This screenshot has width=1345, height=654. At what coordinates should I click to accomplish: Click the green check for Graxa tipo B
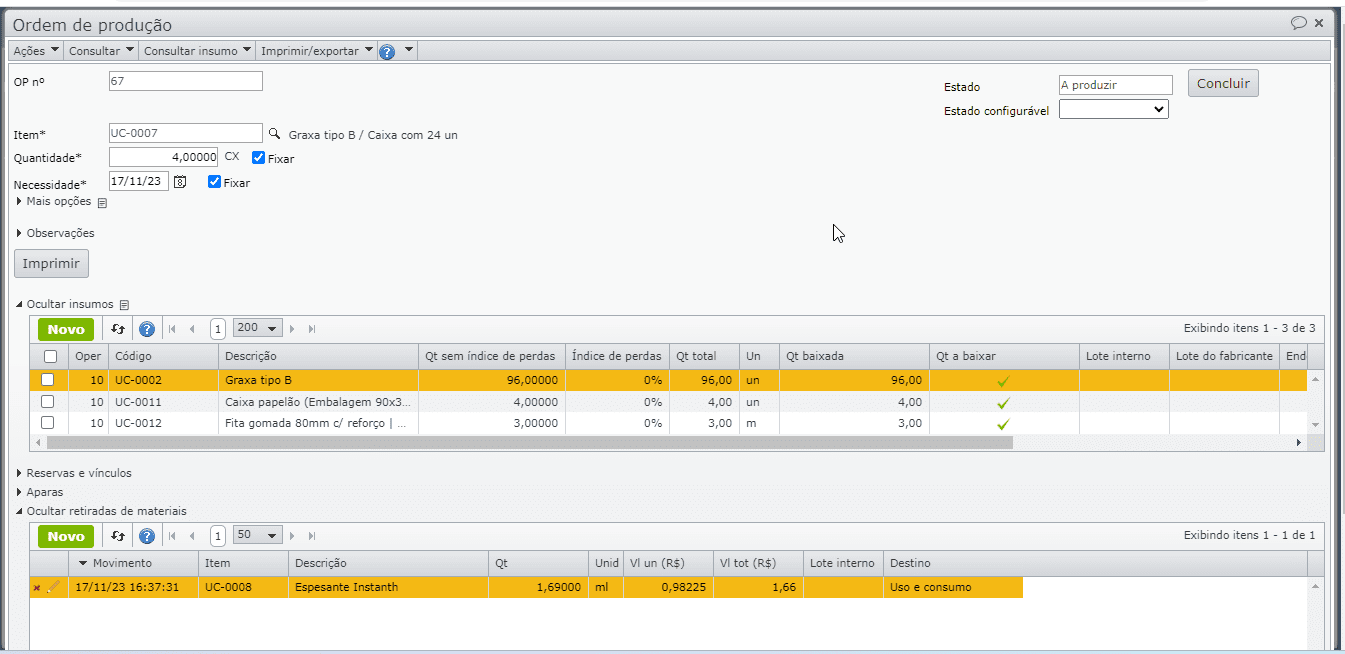[1003, 381]
